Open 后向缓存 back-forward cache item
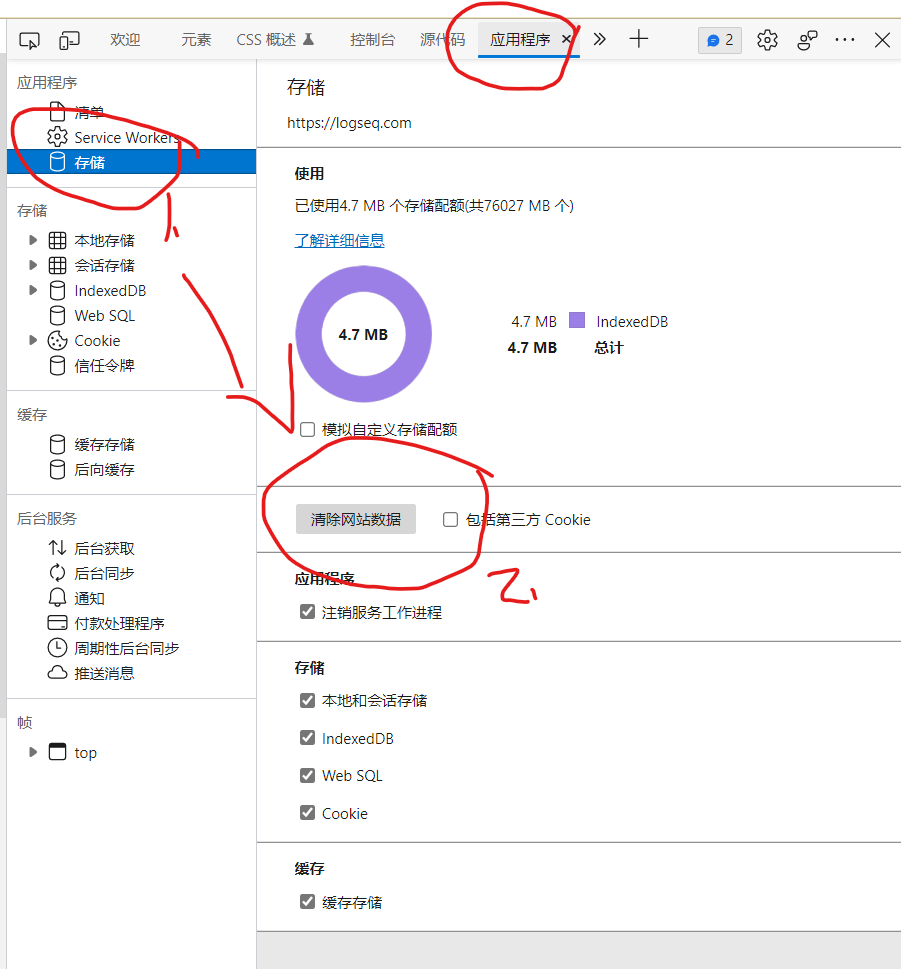The image size is (901, 969). pos(91,470)
